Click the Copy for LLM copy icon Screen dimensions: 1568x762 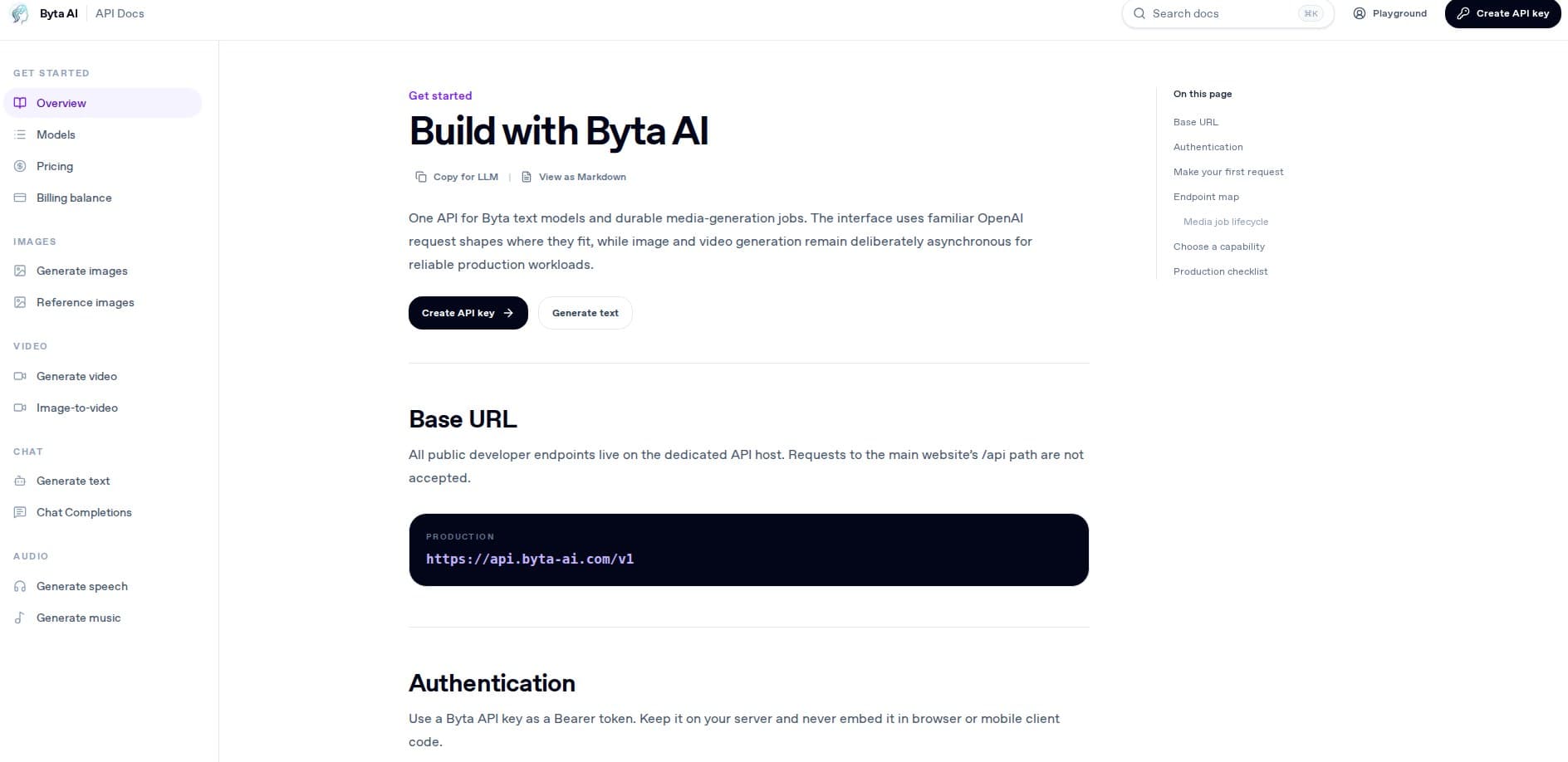pos(421,177)
